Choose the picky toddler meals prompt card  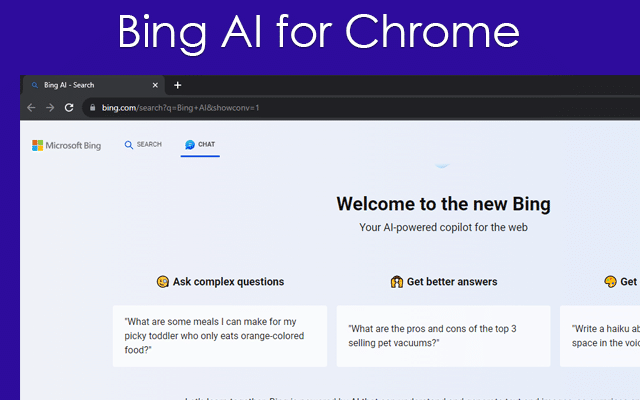[220, 336]
